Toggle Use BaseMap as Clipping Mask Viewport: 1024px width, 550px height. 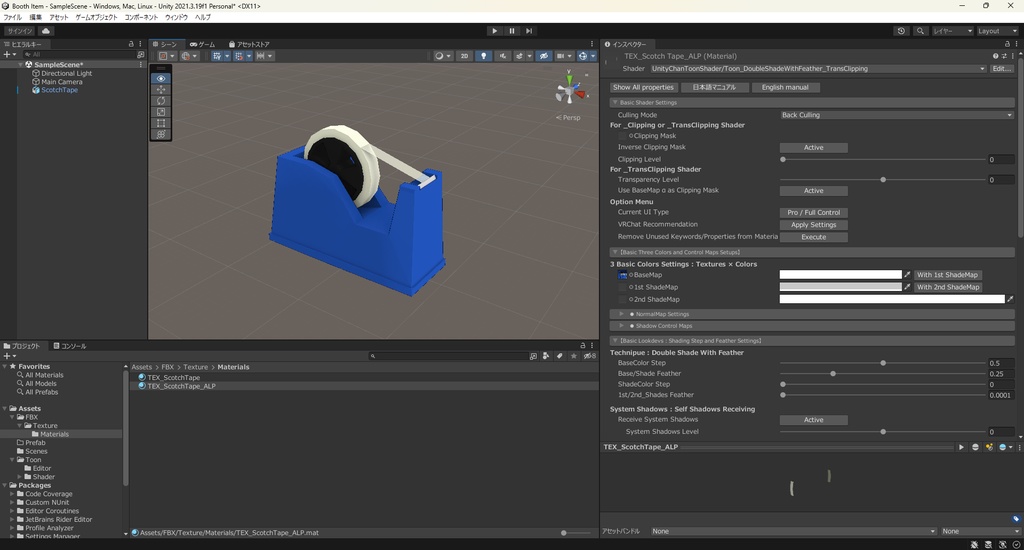click(x=814, y=191)
